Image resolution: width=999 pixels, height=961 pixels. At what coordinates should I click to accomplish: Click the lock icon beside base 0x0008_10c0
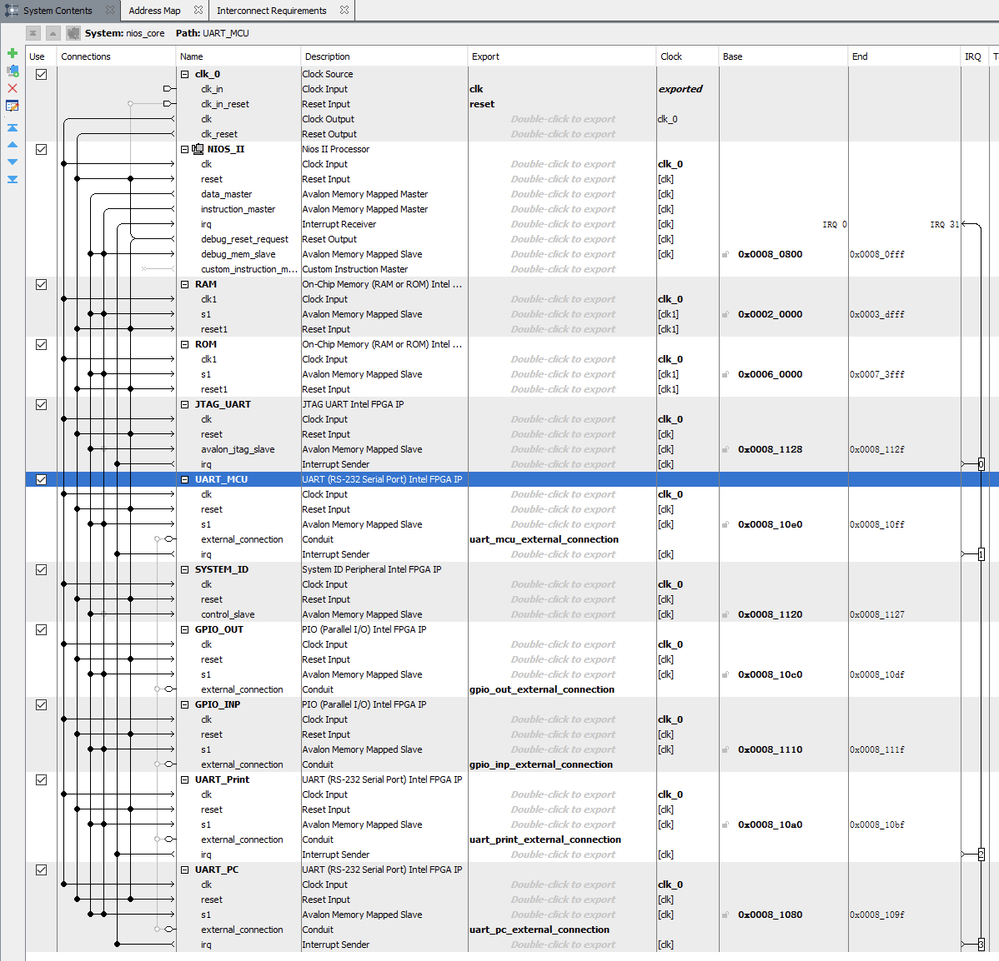(x=725, y=674)
